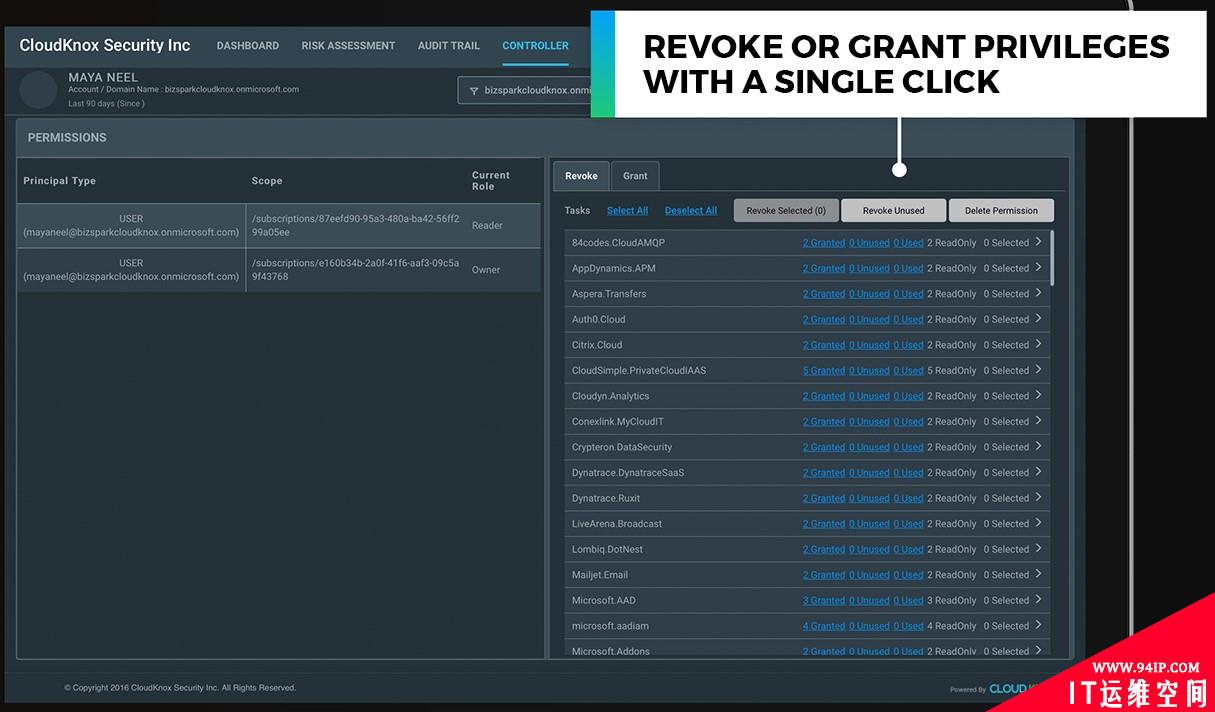Click the Conexlink.MyCloudIT task name
The image size is (1215, 712).
click(617, 422)
